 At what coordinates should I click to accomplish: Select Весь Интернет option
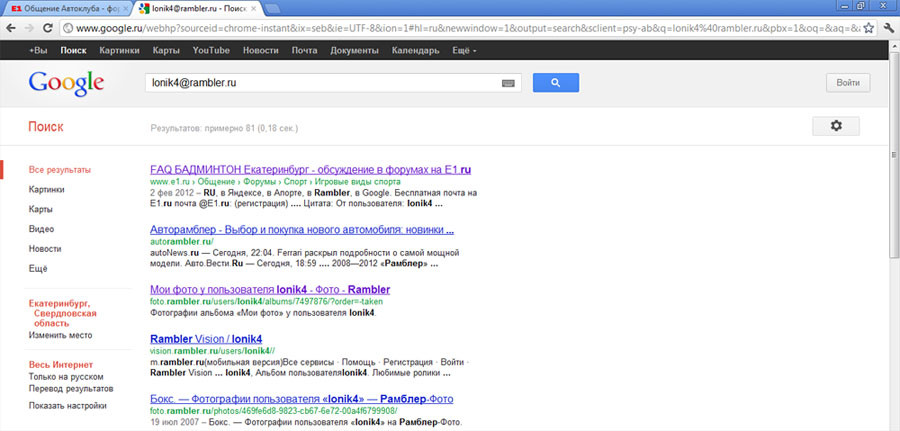(x=61, y=365)
